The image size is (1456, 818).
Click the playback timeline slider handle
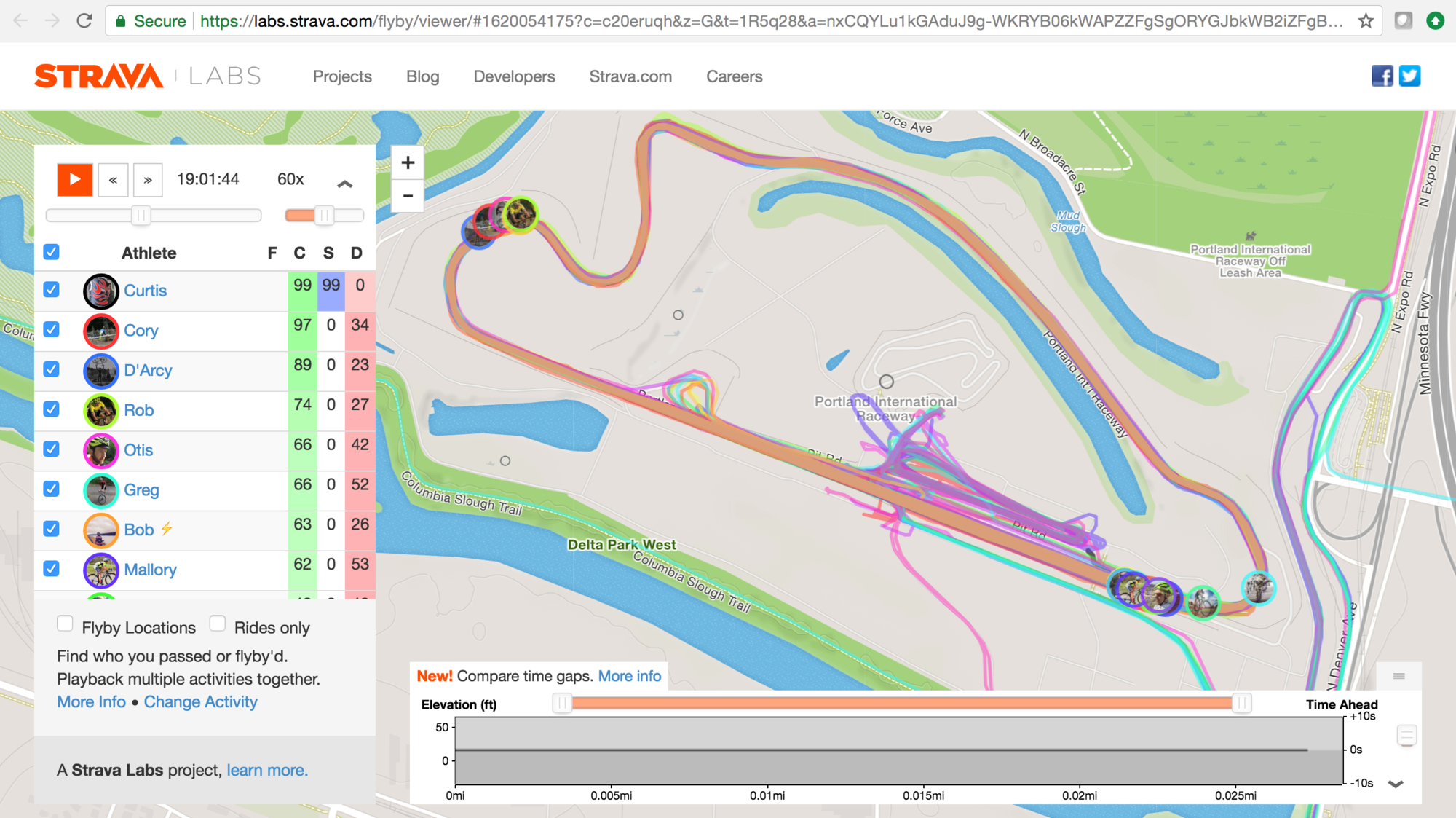point(141,215)
